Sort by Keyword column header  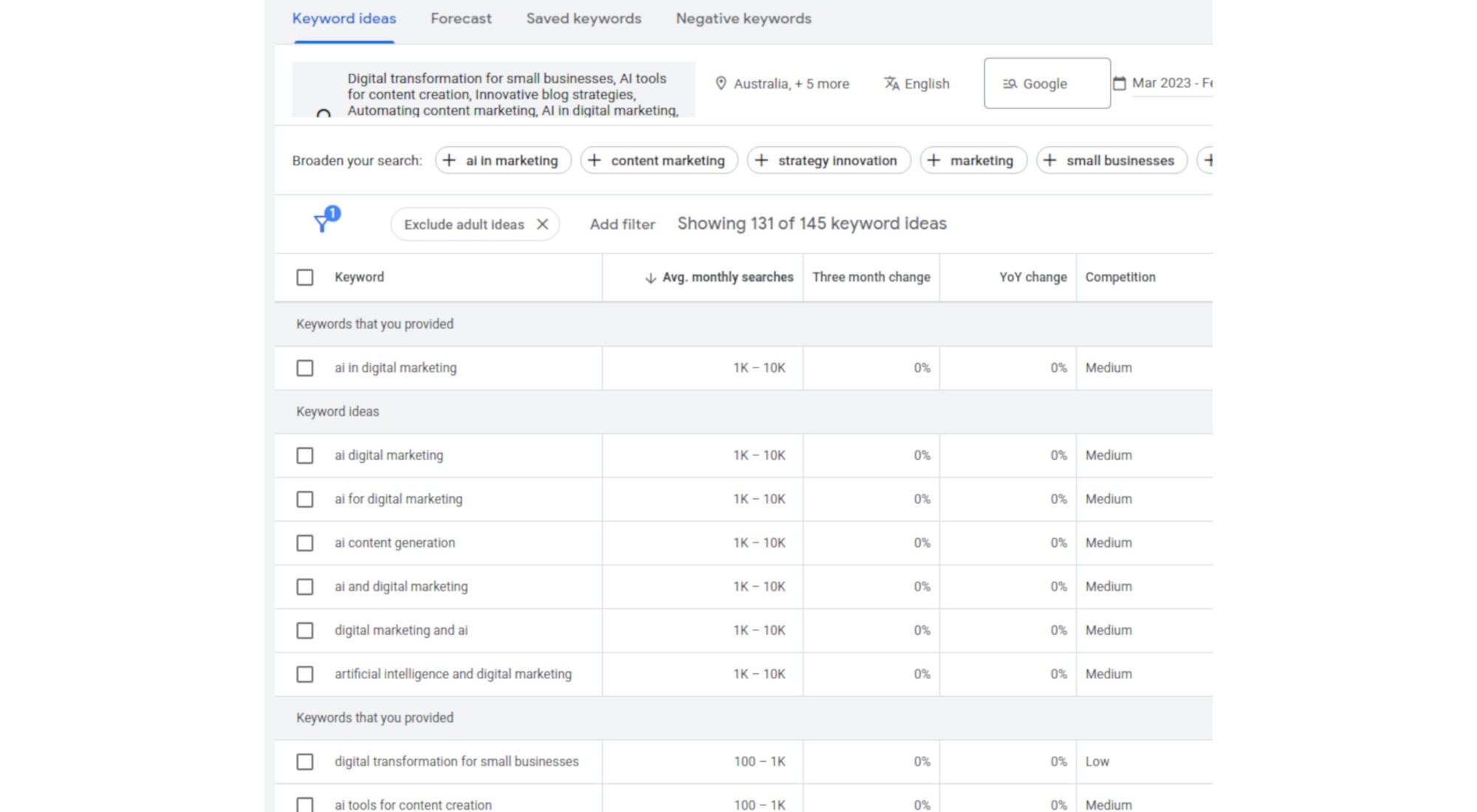pyautogui.click(x=359, y=278)
